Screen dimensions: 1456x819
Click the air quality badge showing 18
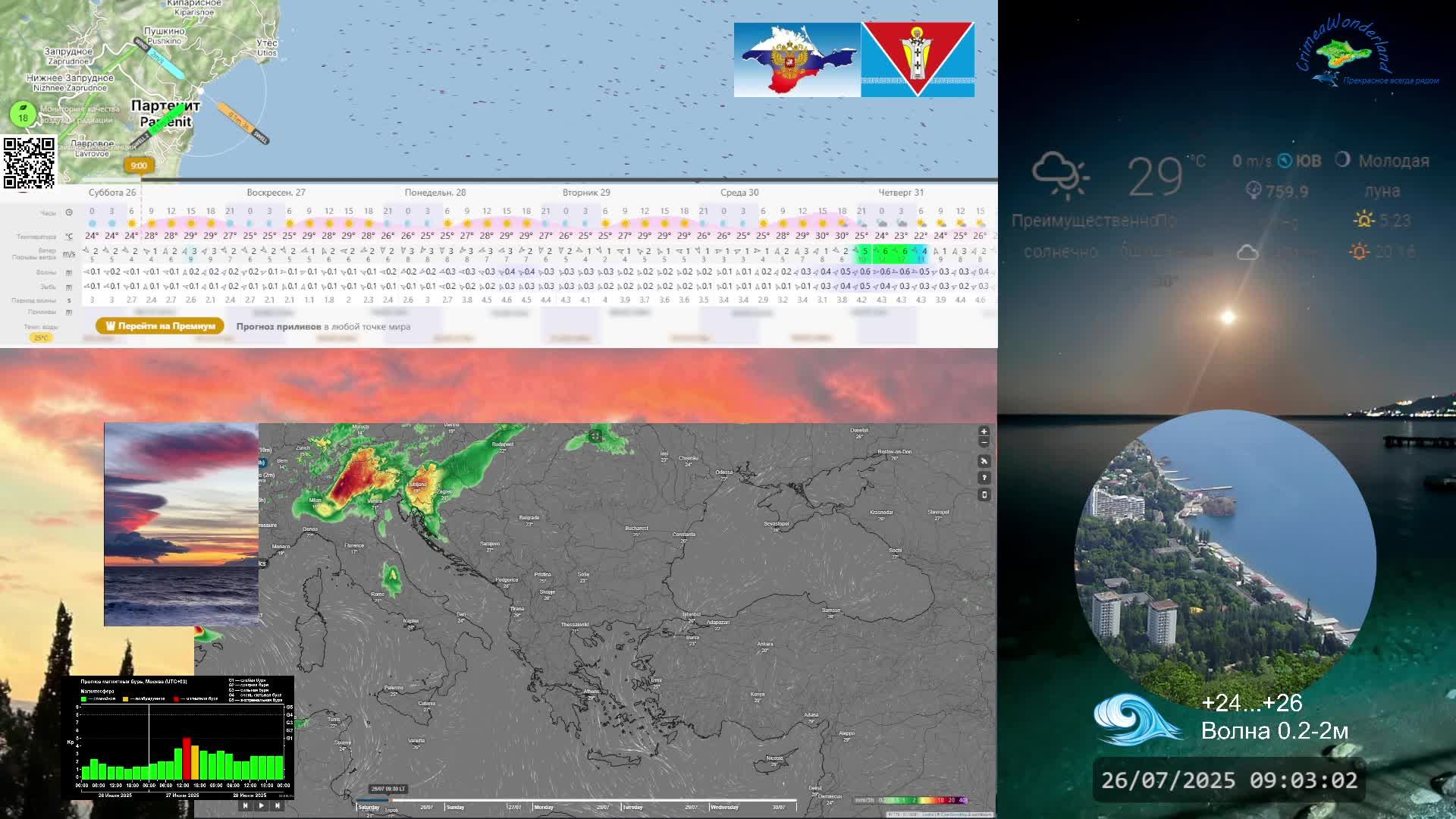tap(23, 115)
